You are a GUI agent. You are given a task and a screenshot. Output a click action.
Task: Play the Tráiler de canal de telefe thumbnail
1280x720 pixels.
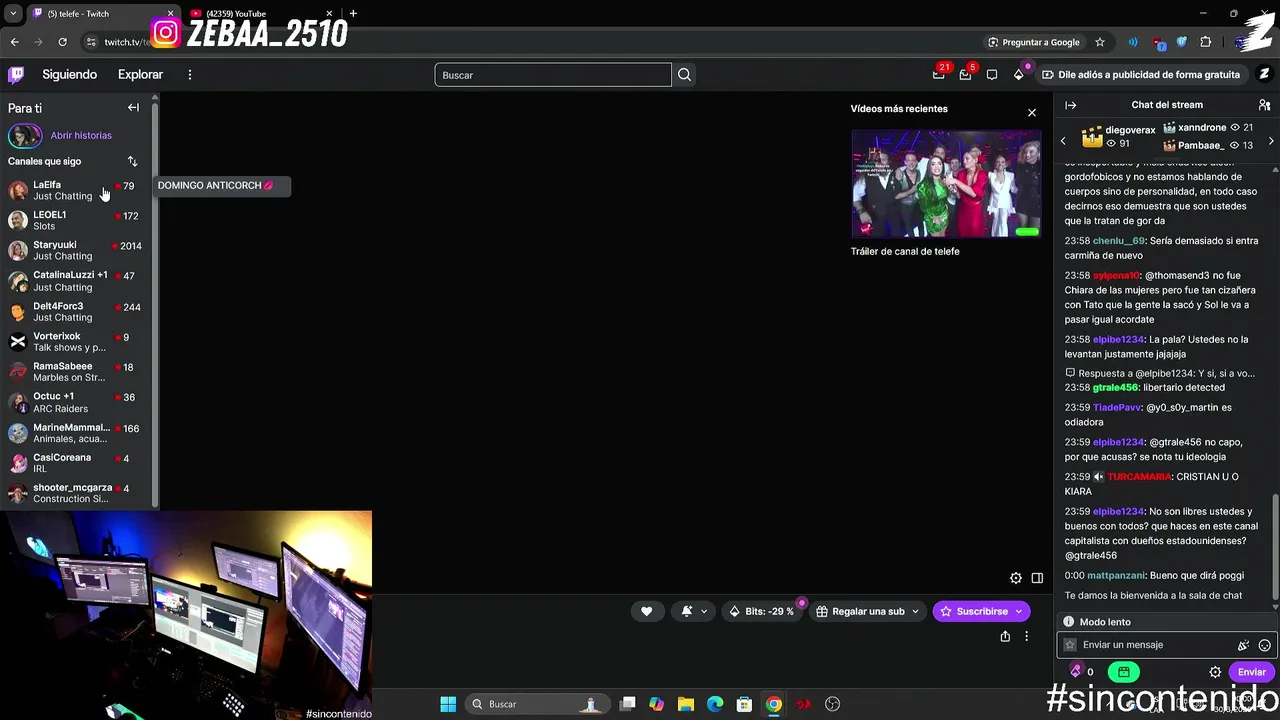click(946, 184)
